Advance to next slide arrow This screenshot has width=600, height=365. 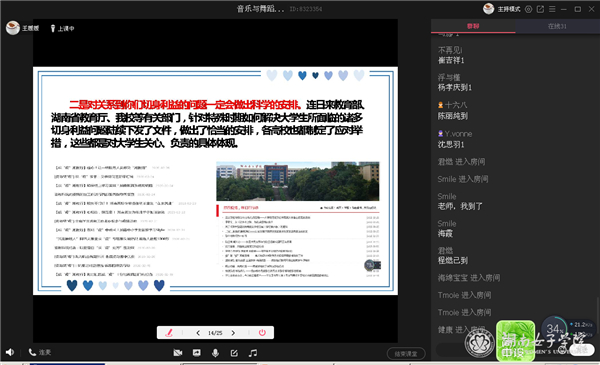pos(233,333)
